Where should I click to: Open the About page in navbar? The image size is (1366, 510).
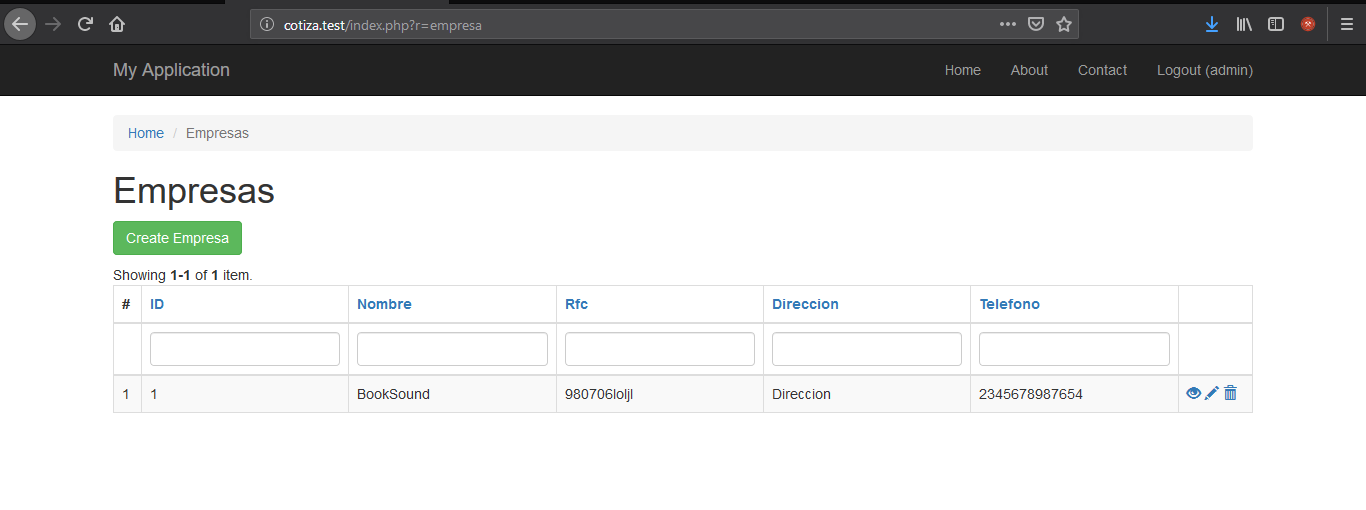click(1029, 70)
